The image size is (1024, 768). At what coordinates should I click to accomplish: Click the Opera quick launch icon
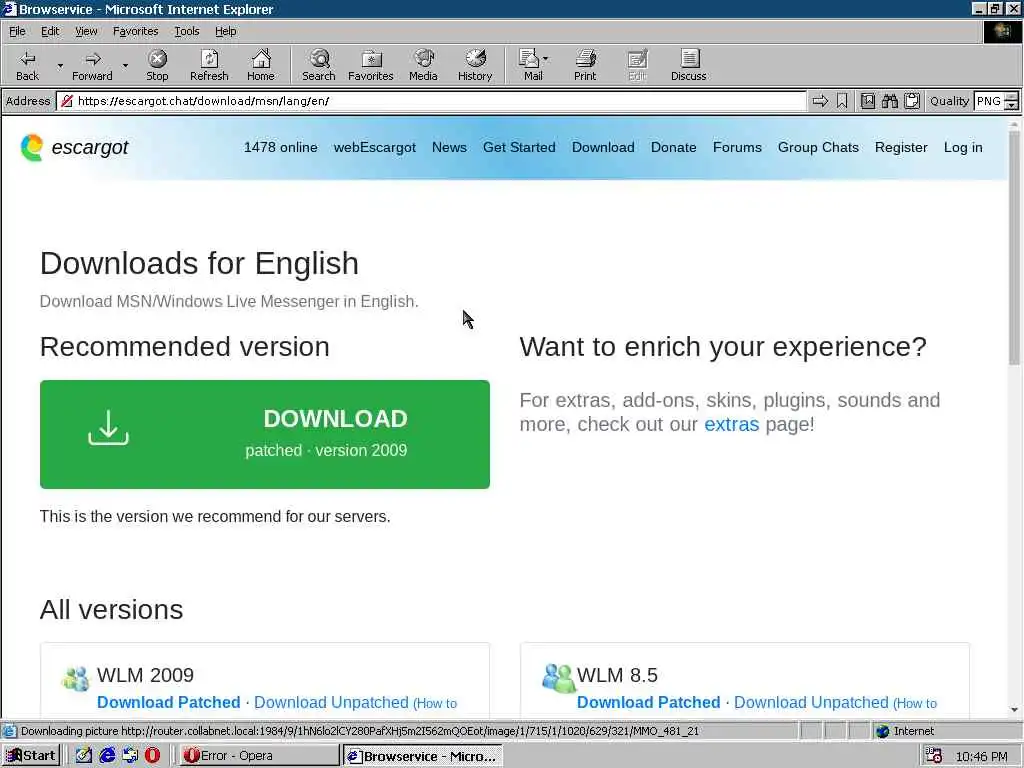tap(152, 756)
